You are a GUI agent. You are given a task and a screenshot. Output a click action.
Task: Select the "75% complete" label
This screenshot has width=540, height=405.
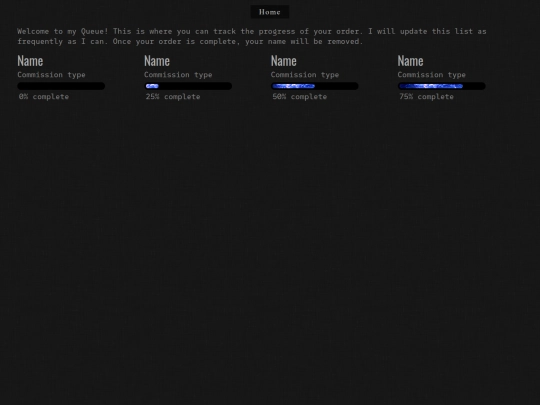[426, 97]
